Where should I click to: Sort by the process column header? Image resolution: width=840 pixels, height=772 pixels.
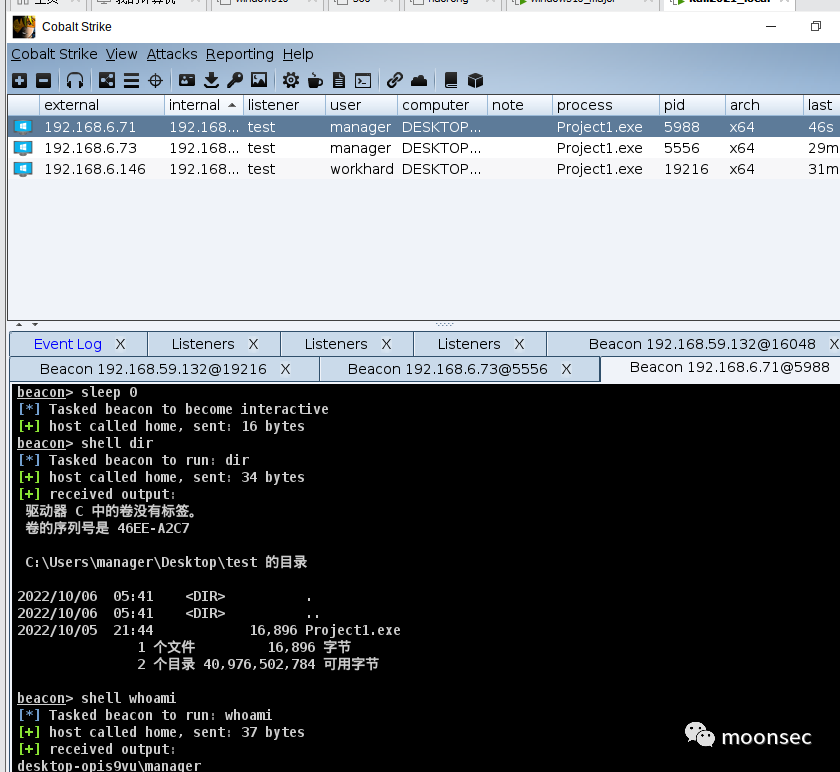point(606,105)
